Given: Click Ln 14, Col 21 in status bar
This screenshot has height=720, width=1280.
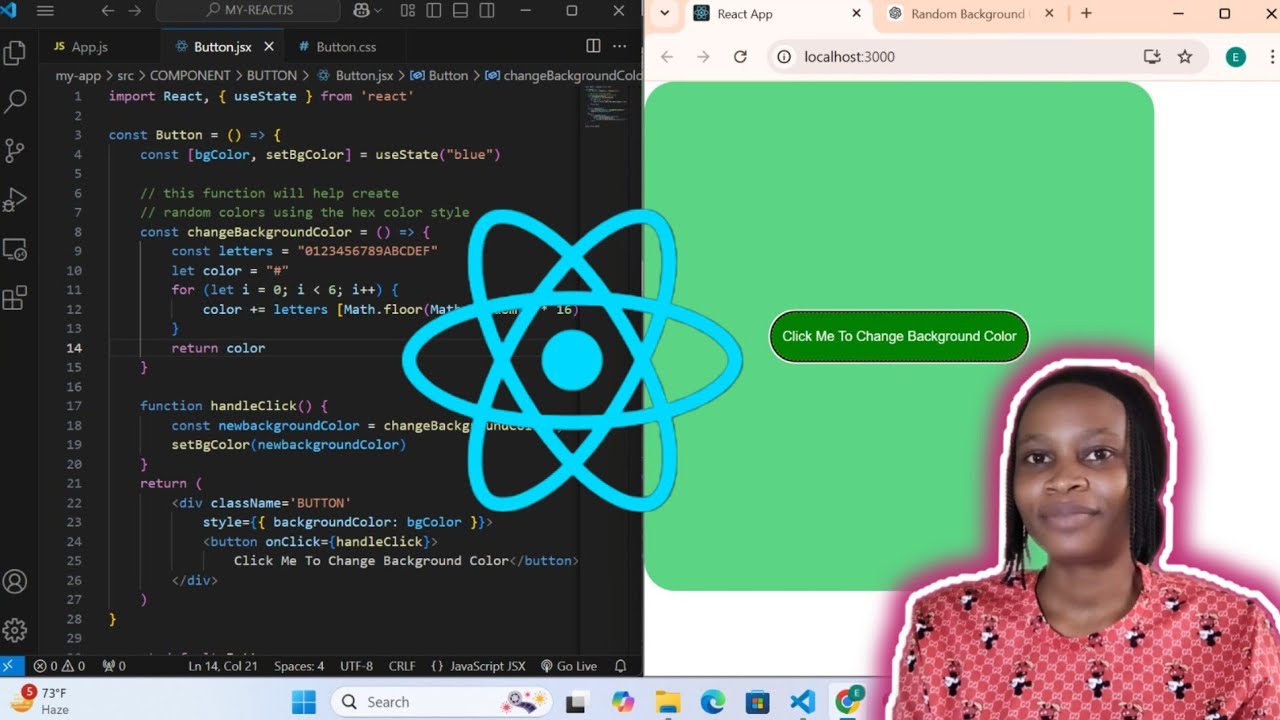Looking at the screenshot, I should 223,666.
